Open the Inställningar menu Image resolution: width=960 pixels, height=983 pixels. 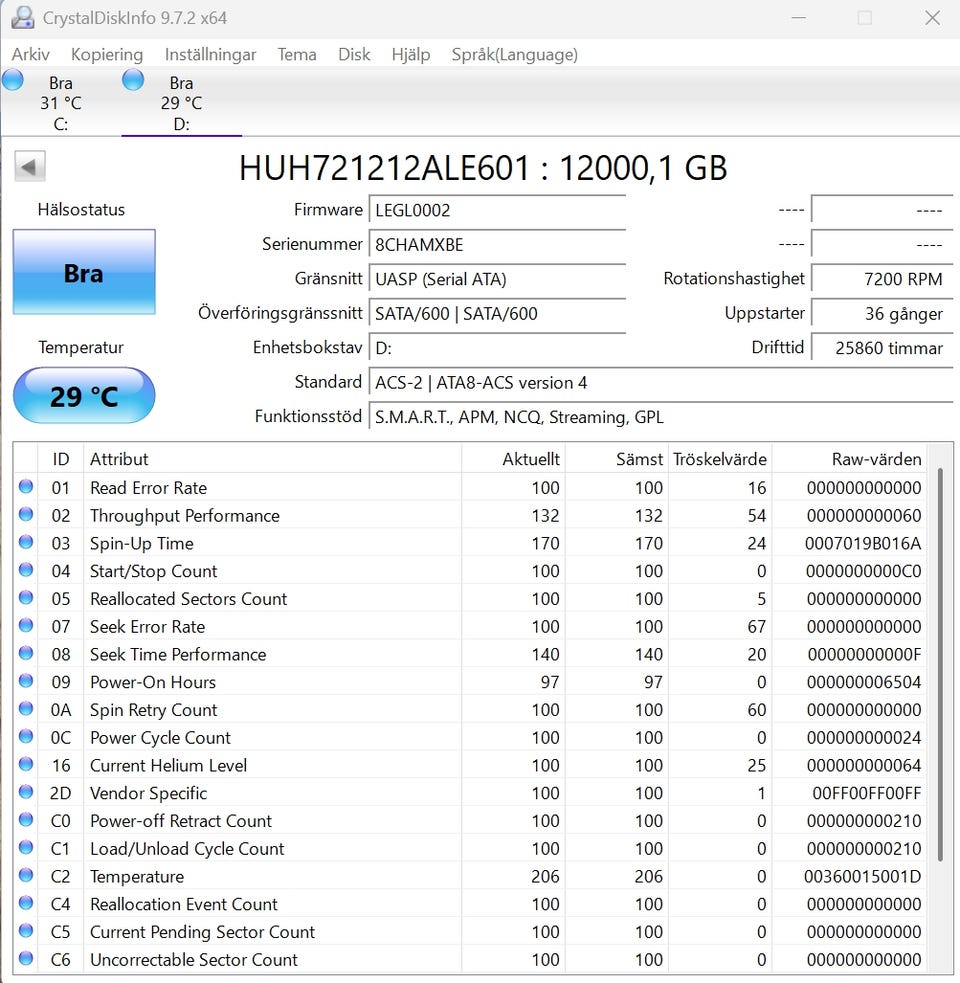tap(210, 54)
